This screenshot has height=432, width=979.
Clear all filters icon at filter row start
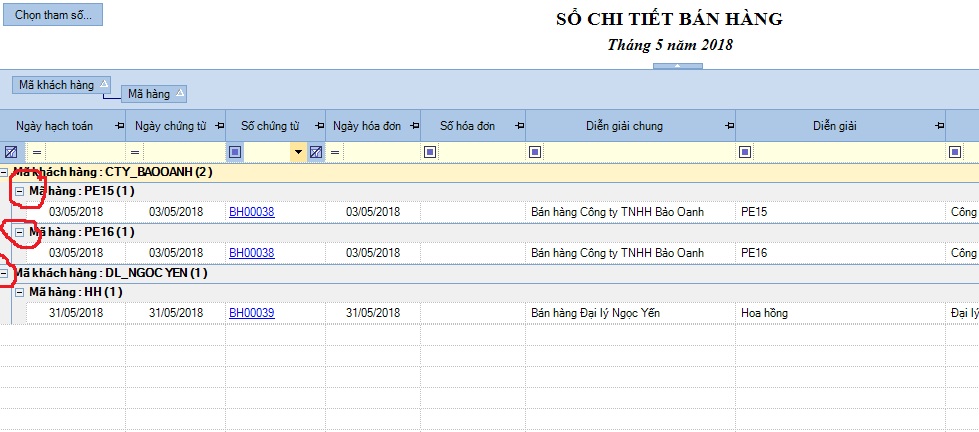coord(11,152)
